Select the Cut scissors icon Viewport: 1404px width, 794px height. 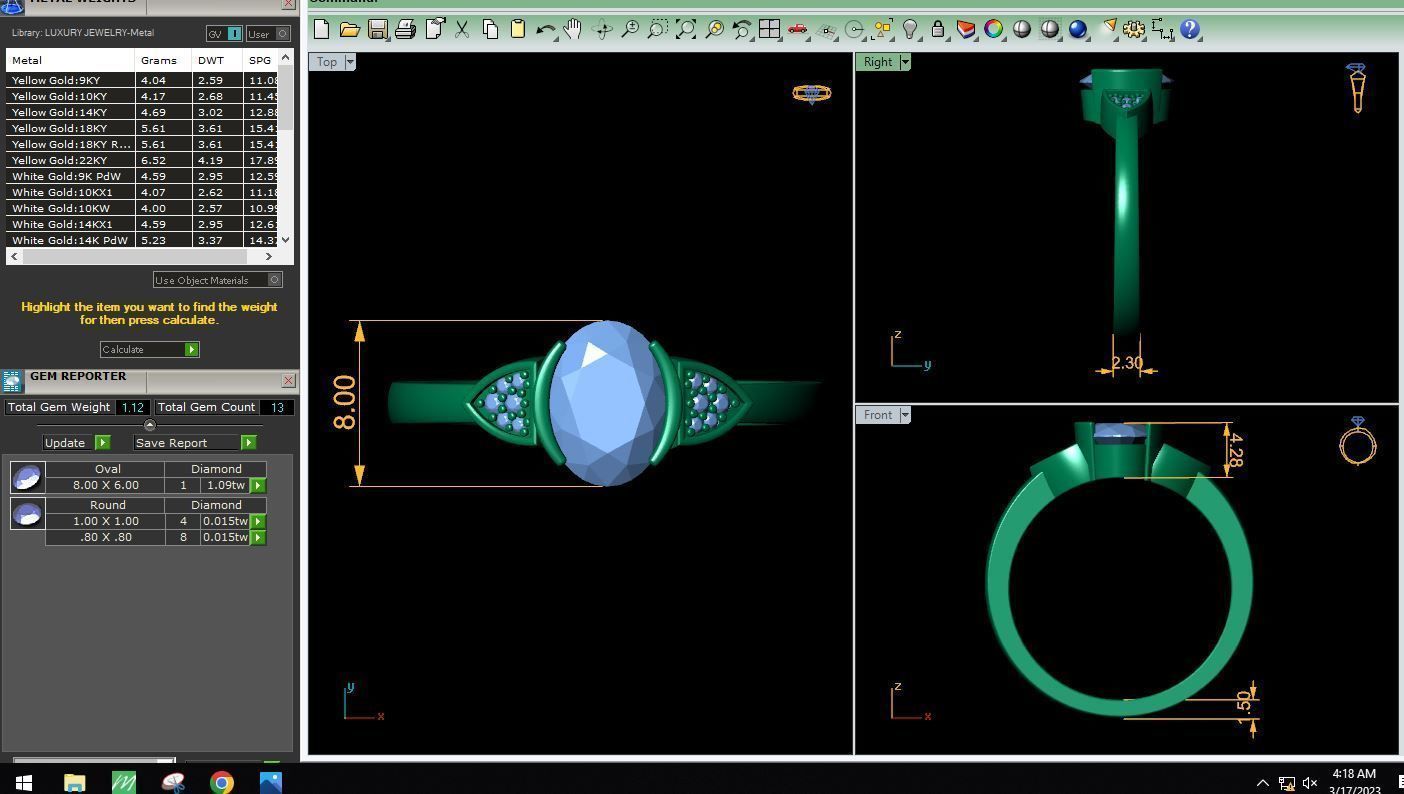[462, 30]
